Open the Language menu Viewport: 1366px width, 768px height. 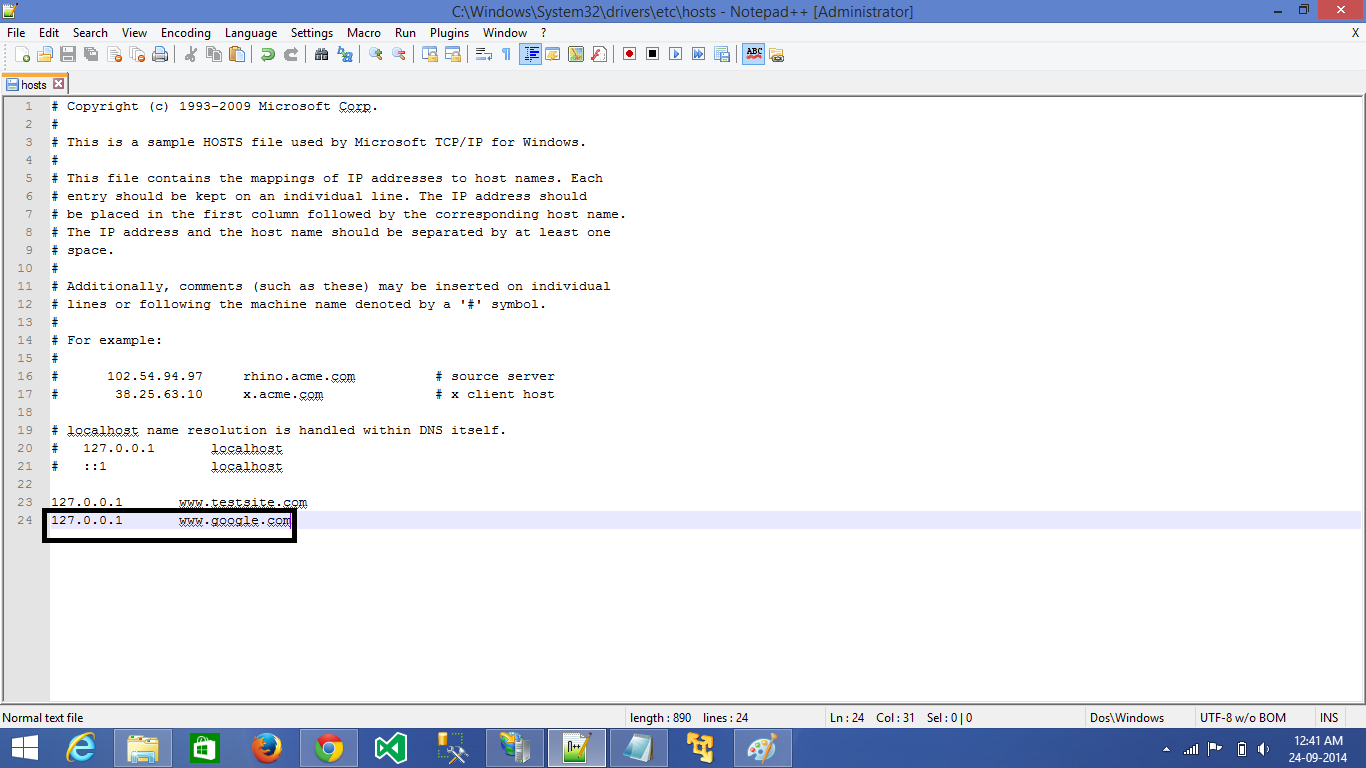[x=251, y=33]
